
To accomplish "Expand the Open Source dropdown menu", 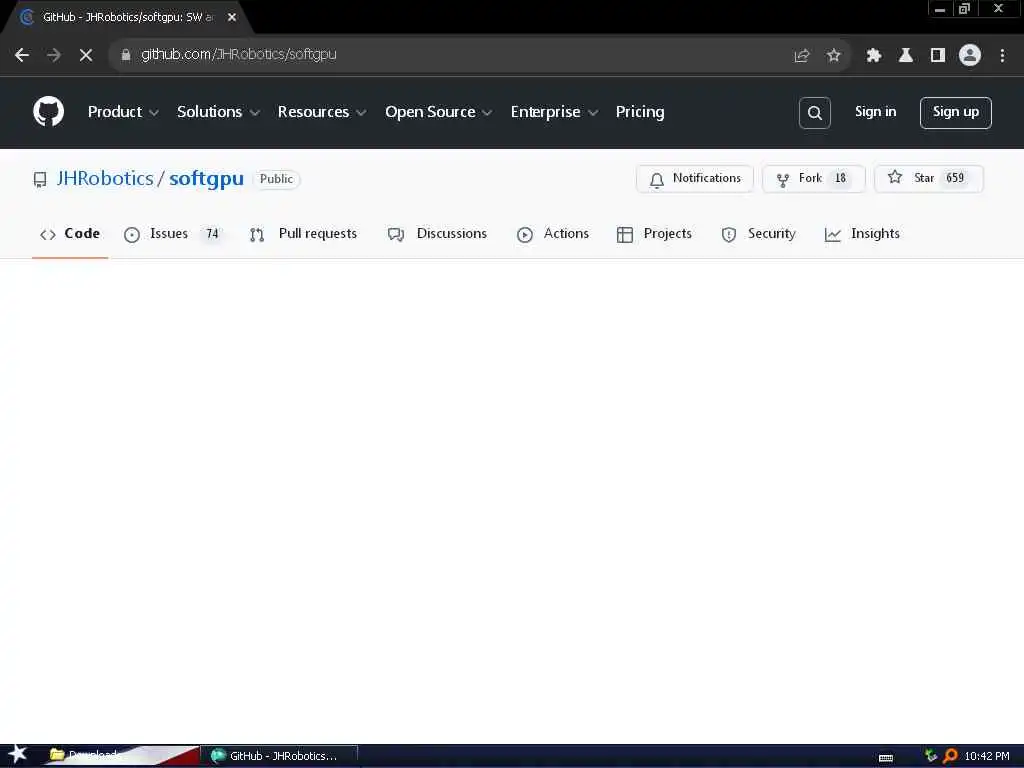I will tap(438, 112).
